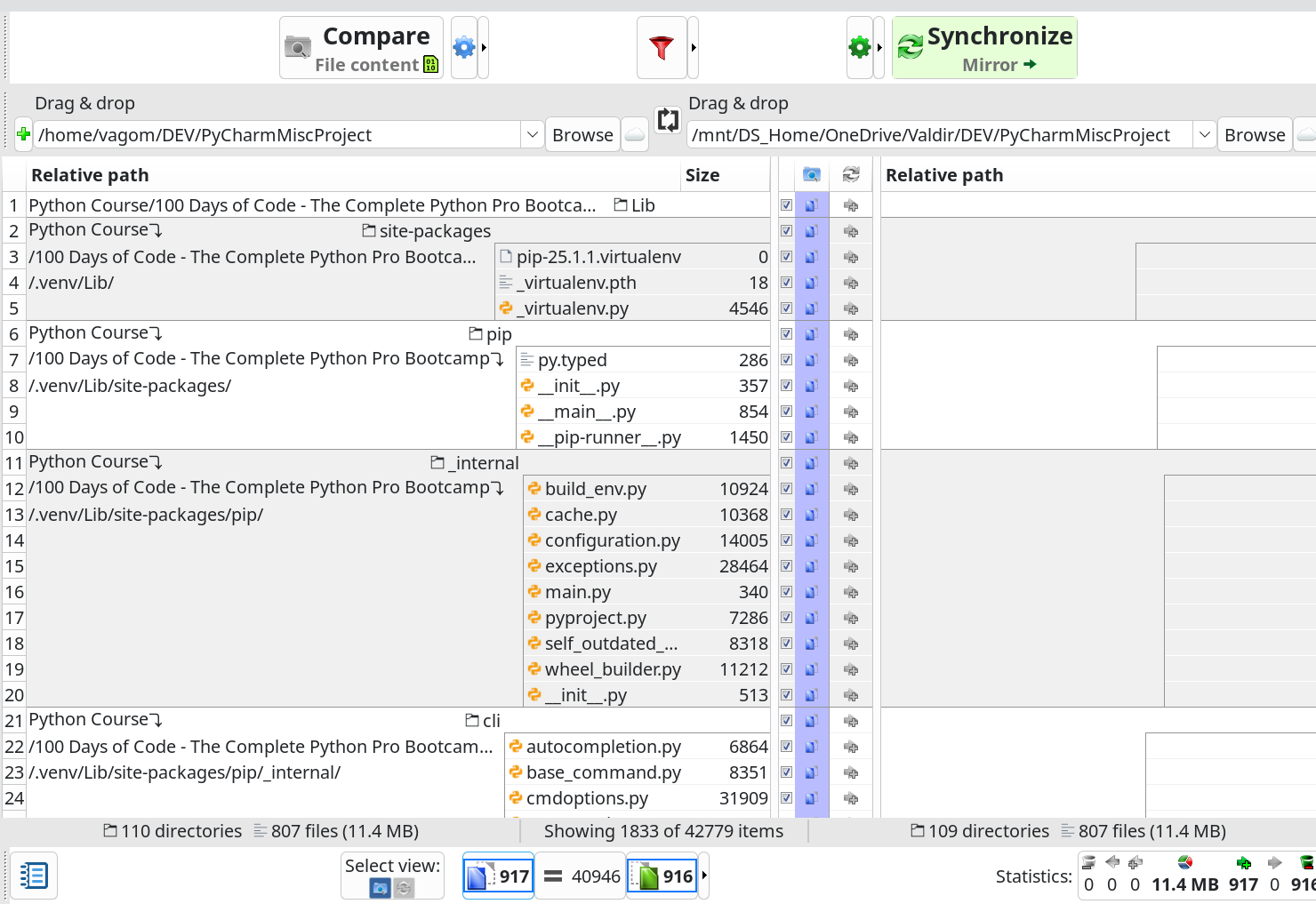Click the Synchronize Mirror button
The width and height of the screenshot is (1316, 904).
[x=984, y=48]
